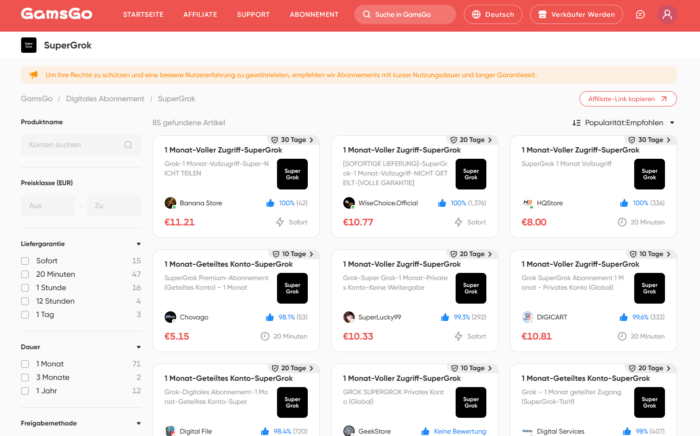The image size is (700, 436).
Task: Expand 10 Tage guarantee on Chovago card
Action: pos(293,254)
